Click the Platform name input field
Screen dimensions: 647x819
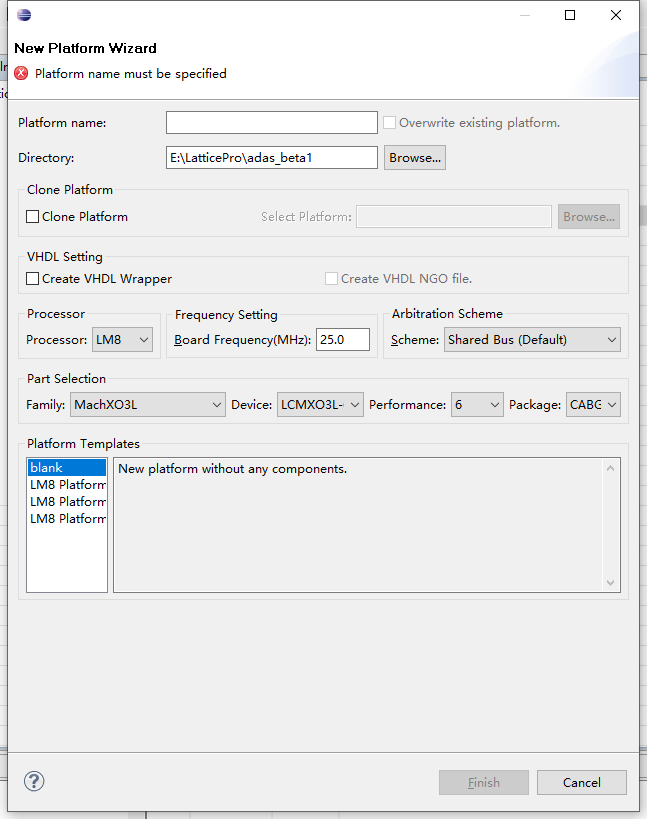coord(272,123)
